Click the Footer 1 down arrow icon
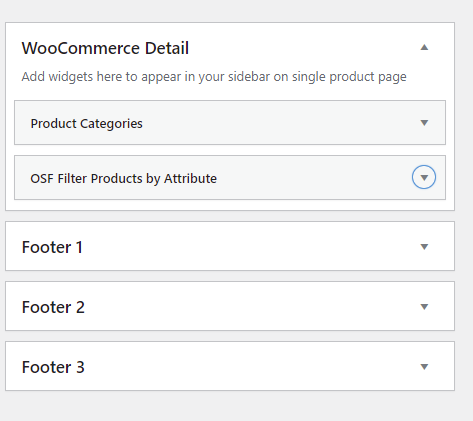This screenshot has width=473, height=421. coord(424,247)
